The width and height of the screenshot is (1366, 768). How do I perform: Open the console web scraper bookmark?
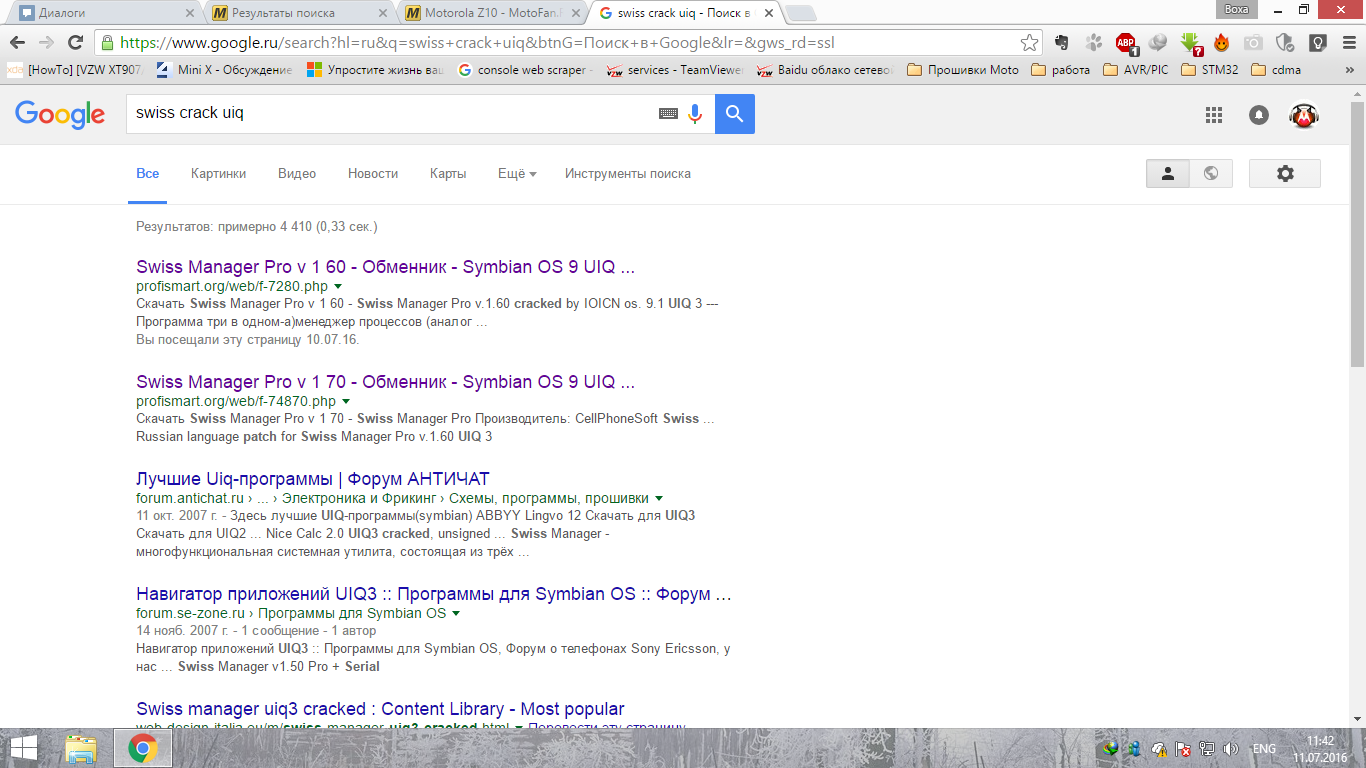click(526, 70)
